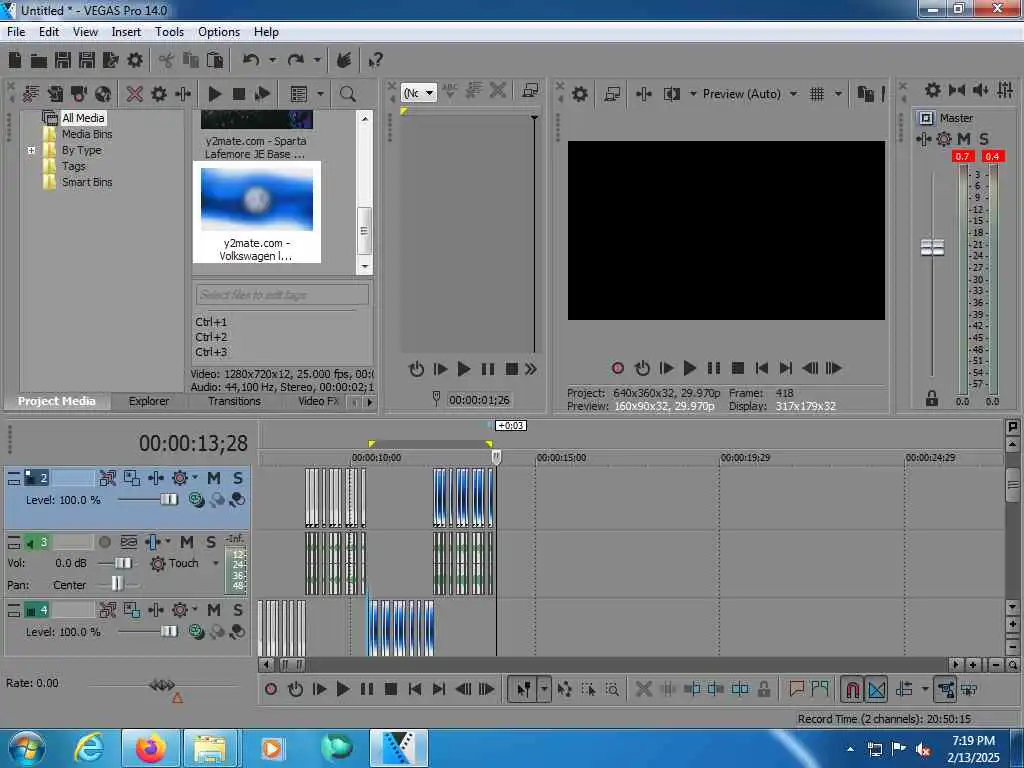The width and height of the screenshot is (1024, 768).
Task: Stop media preview in Project Media toolbar
Action: (238, 94)
